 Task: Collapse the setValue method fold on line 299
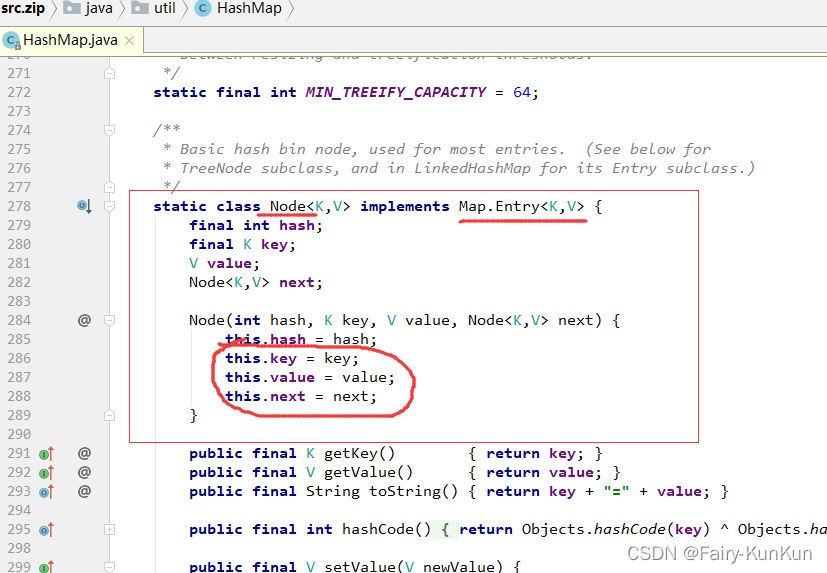point(110,567)
